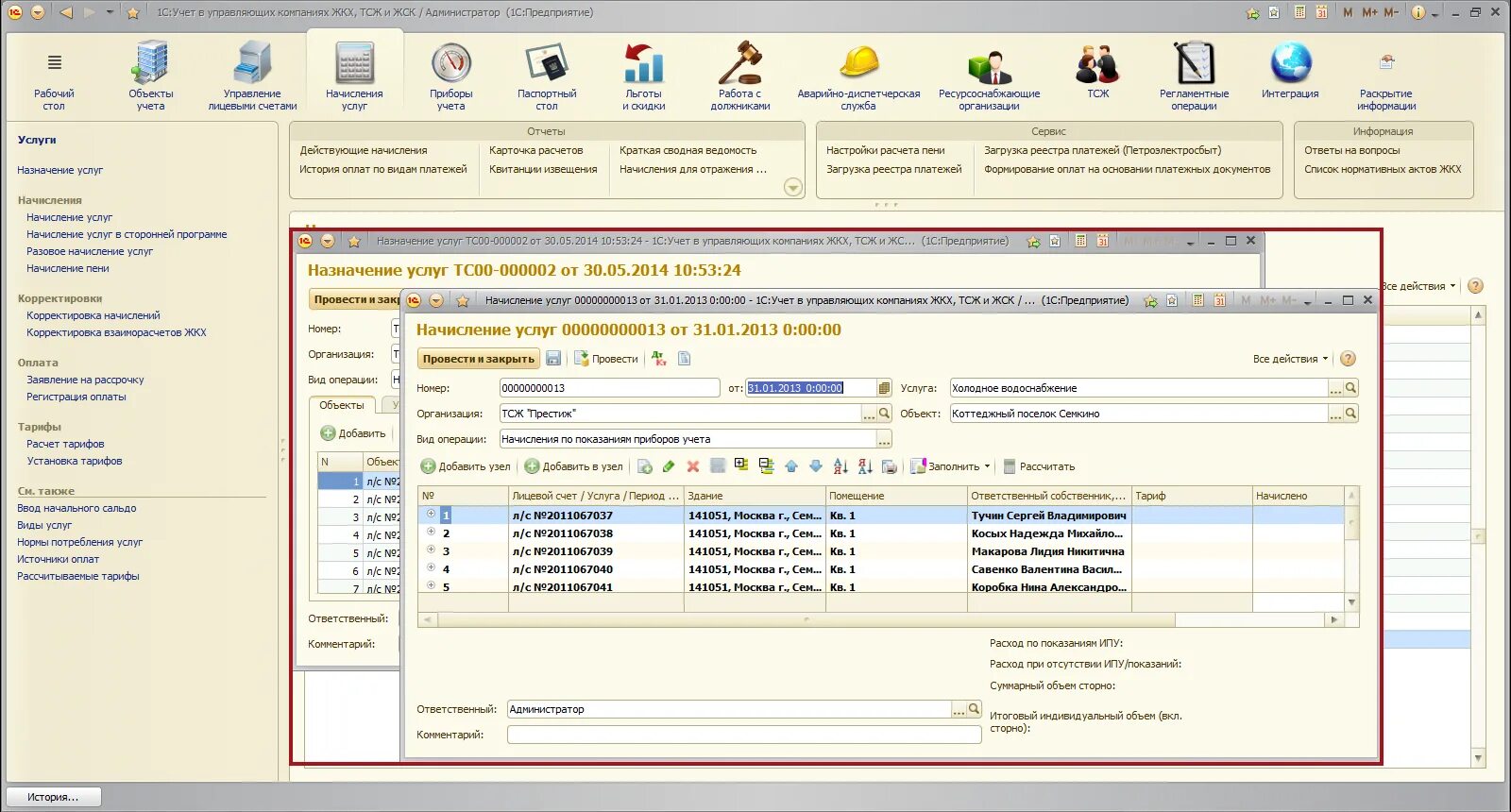Open Виды услуг in sidebar
The height and width of the screenshot is (812, 1511).
pos(44,525)
